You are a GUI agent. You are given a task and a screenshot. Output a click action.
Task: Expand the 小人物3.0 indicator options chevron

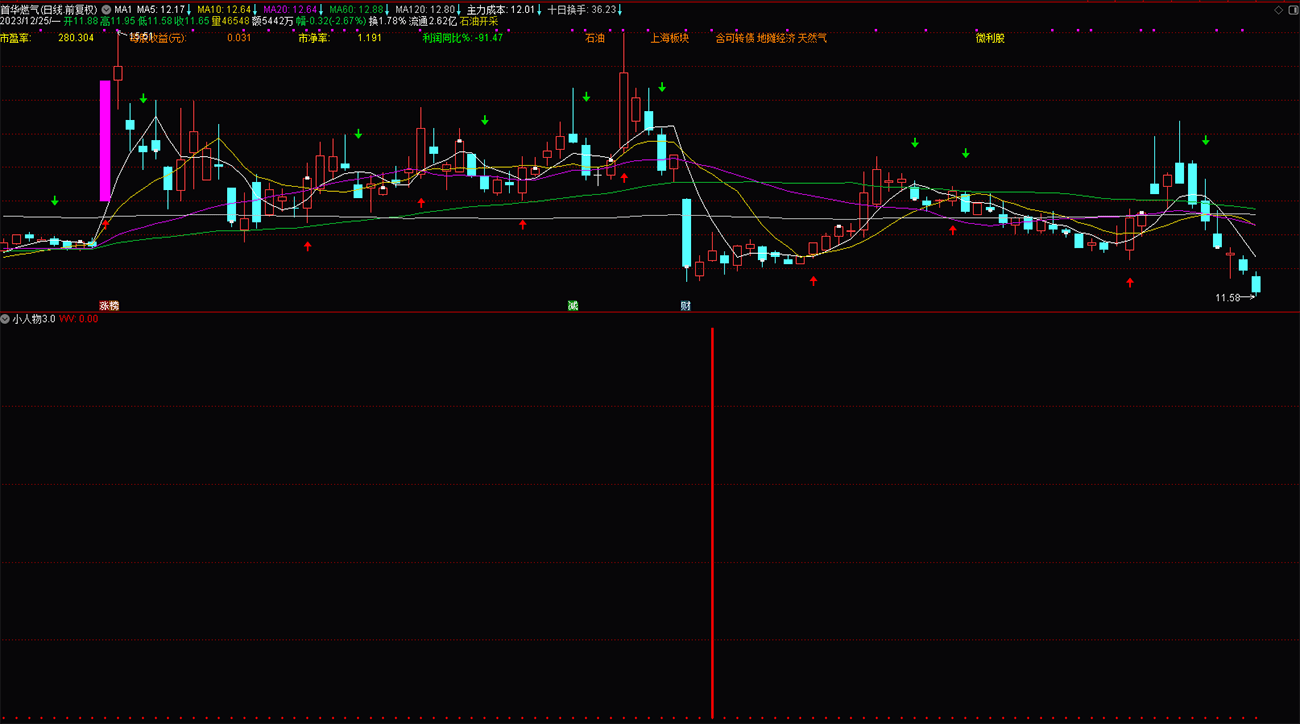[x=6, y=319]
